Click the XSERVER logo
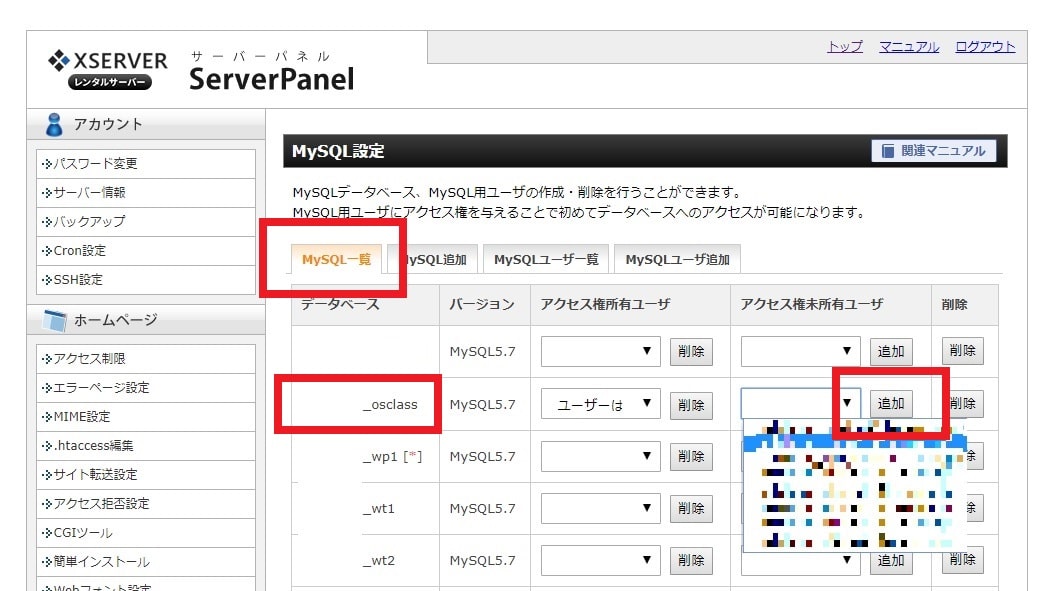The width and height of the screenshot is (1063, 591). pos(107,67)
